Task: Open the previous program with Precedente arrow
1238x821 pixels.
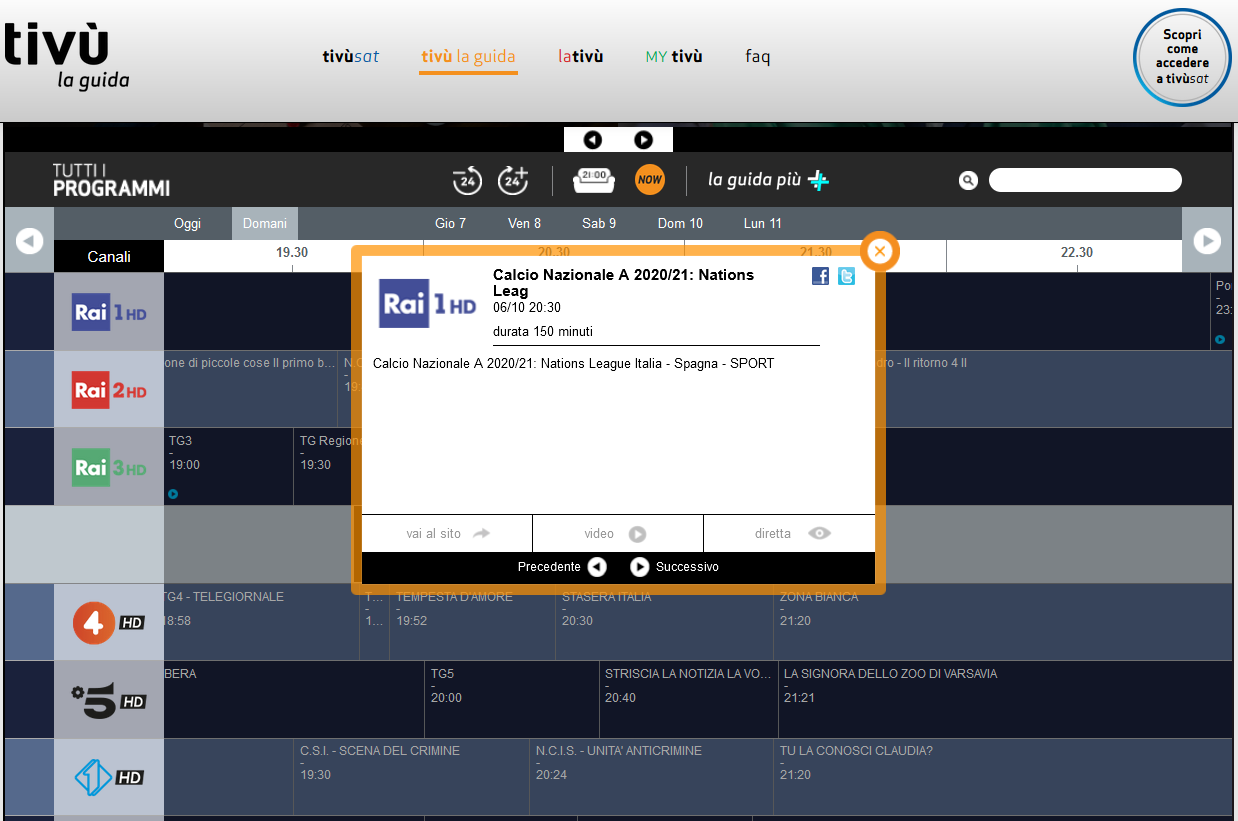Action: (597, 567)
